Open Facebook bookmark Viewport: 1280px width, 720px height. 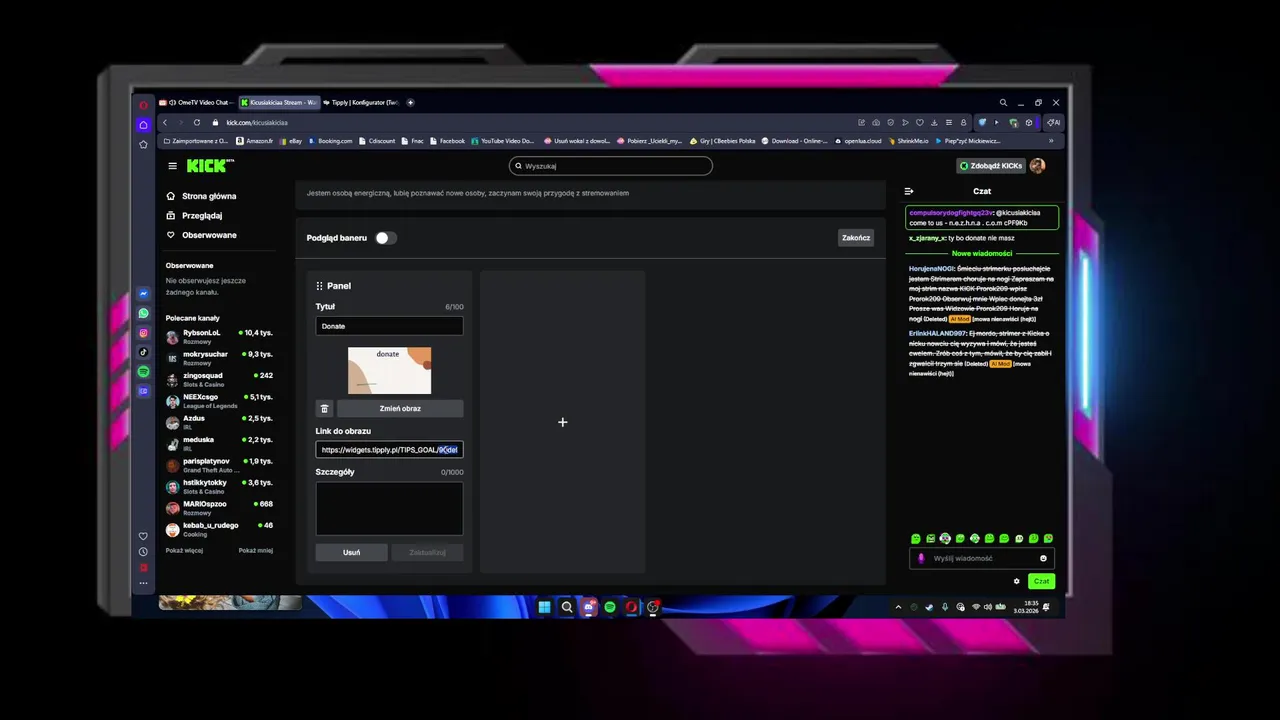[x=448, y=141]
